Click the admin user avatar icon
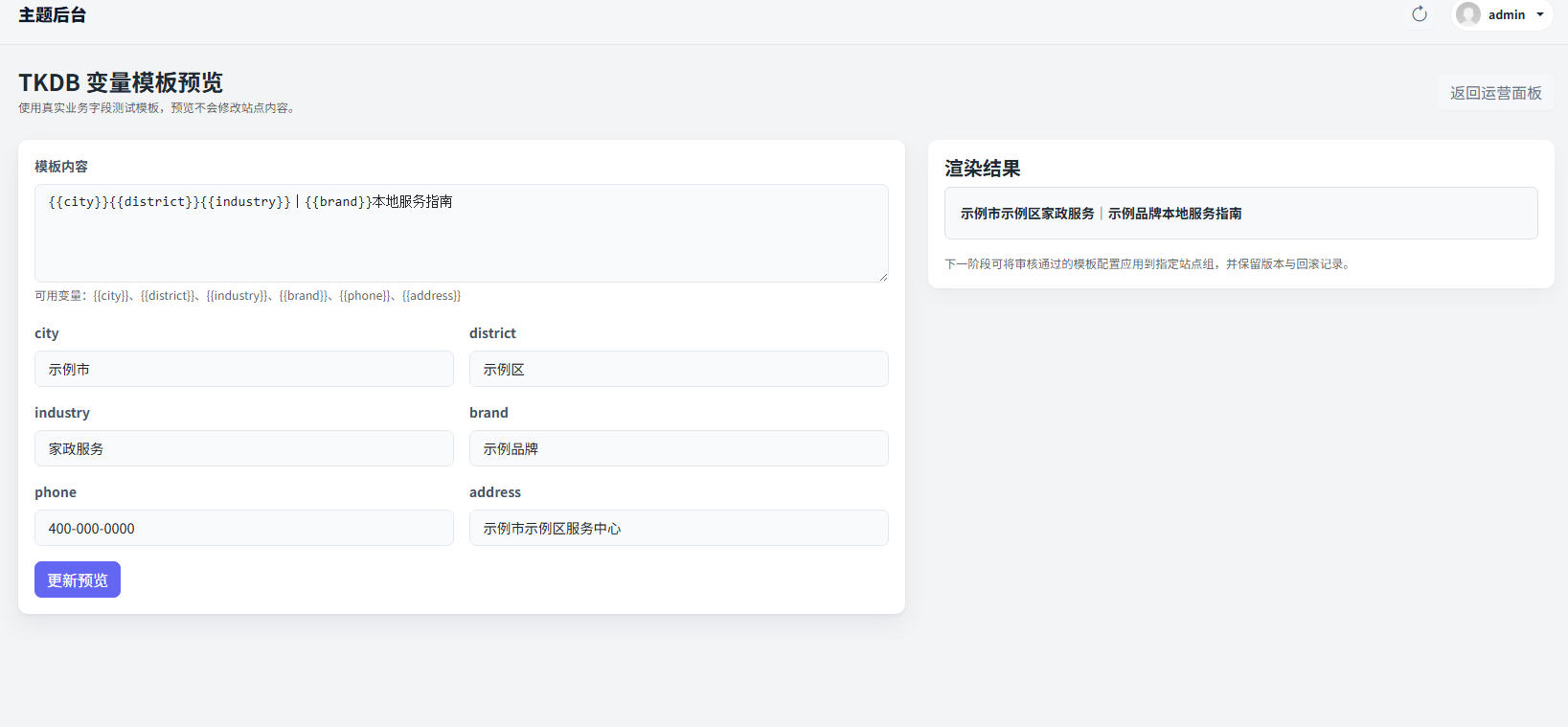1568x727 pixels. tap(1468, 14)
